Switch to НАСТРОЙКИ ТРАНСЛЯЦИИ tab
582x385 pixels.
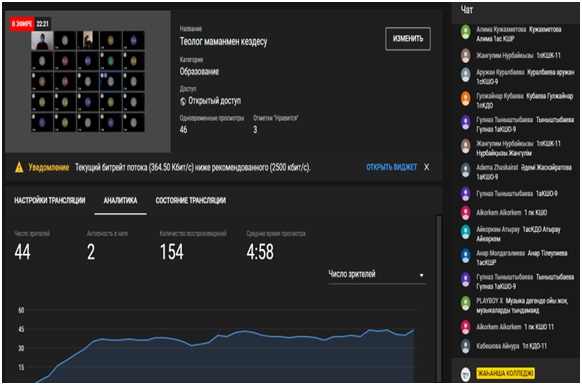coord(50,201)
